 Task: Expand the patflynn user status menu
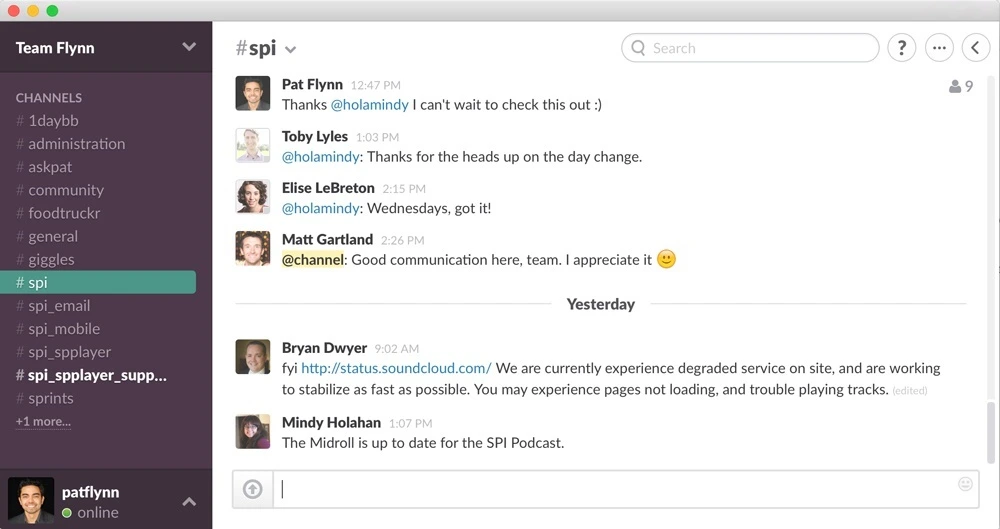(189, 502)
